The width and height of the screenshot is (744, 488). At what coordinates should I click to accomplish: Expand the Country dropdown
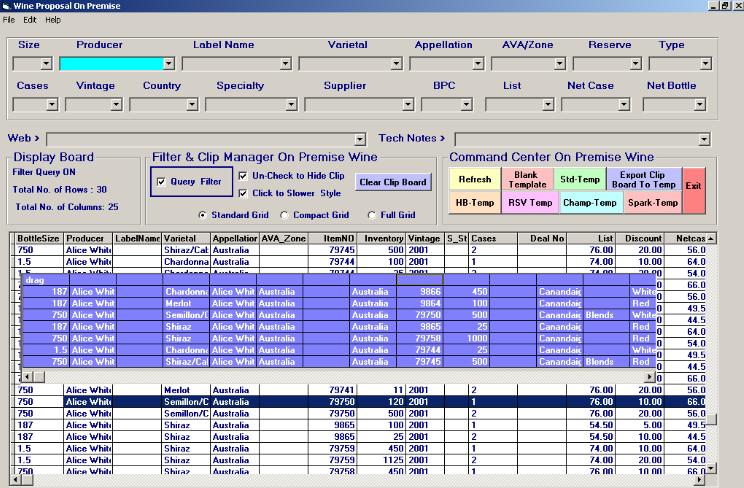pos(192,104)
